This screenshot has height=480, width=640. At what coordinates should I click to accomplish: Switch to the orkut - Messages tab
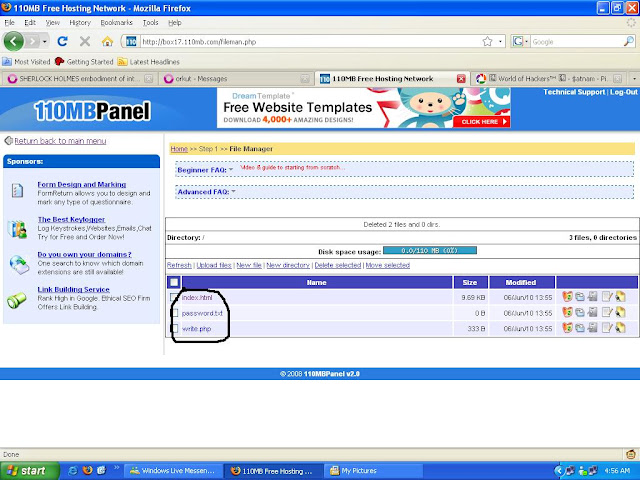[x=236, y=78]
